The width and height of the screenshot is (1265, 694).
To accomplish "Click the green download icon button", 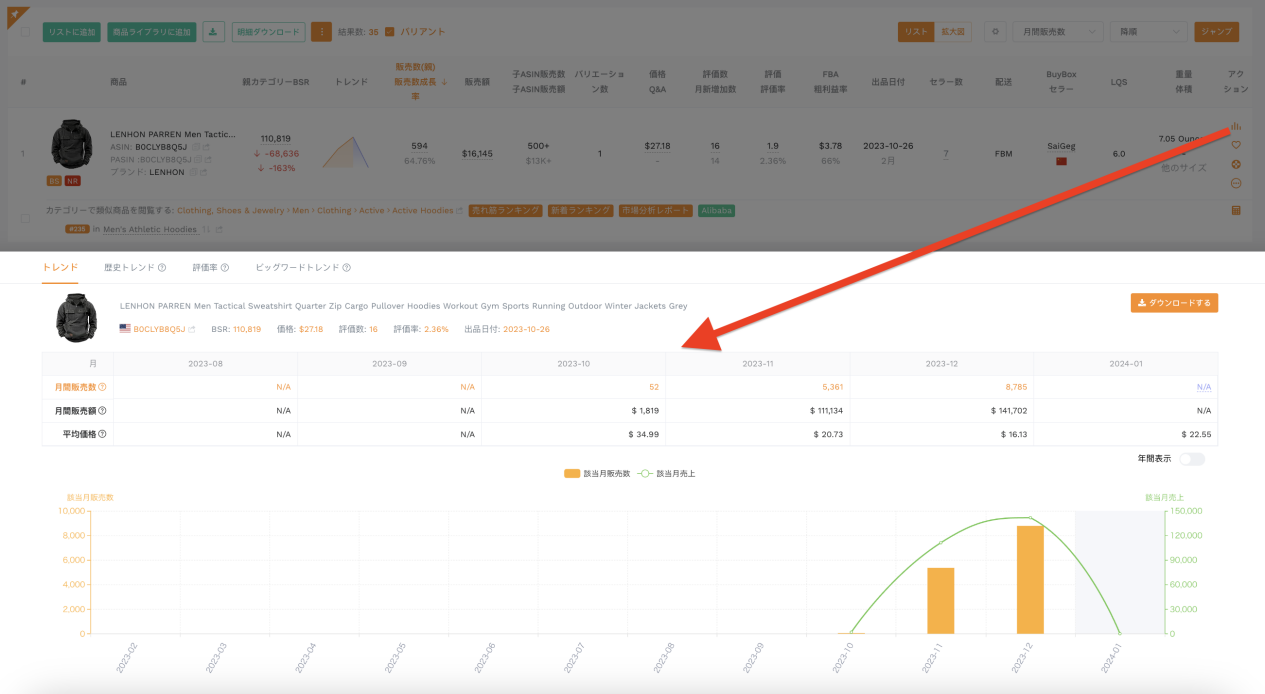I will [213, 32].
